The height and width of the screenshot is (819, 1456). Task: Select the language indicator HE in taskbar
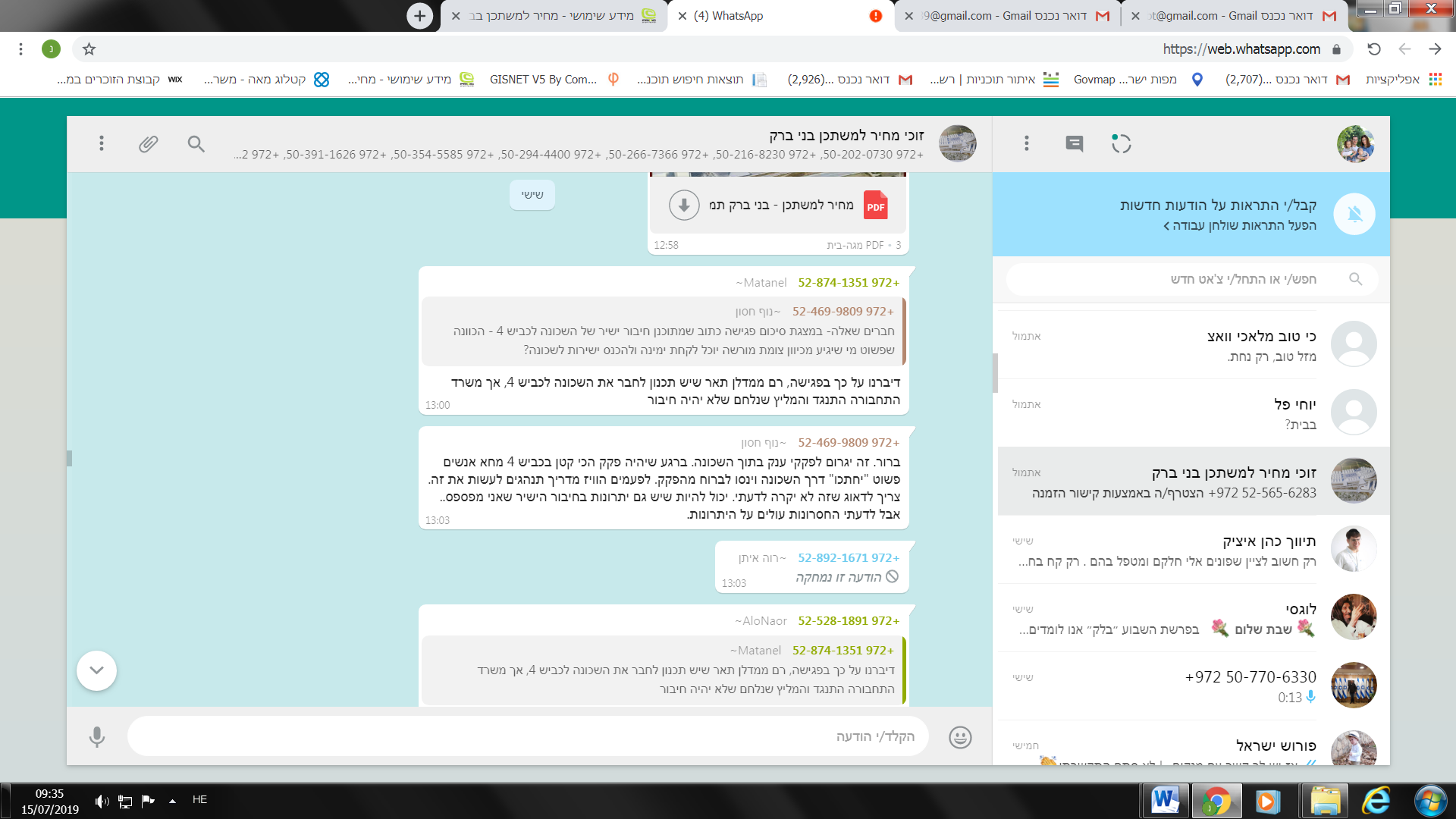(x=199, y=800)
